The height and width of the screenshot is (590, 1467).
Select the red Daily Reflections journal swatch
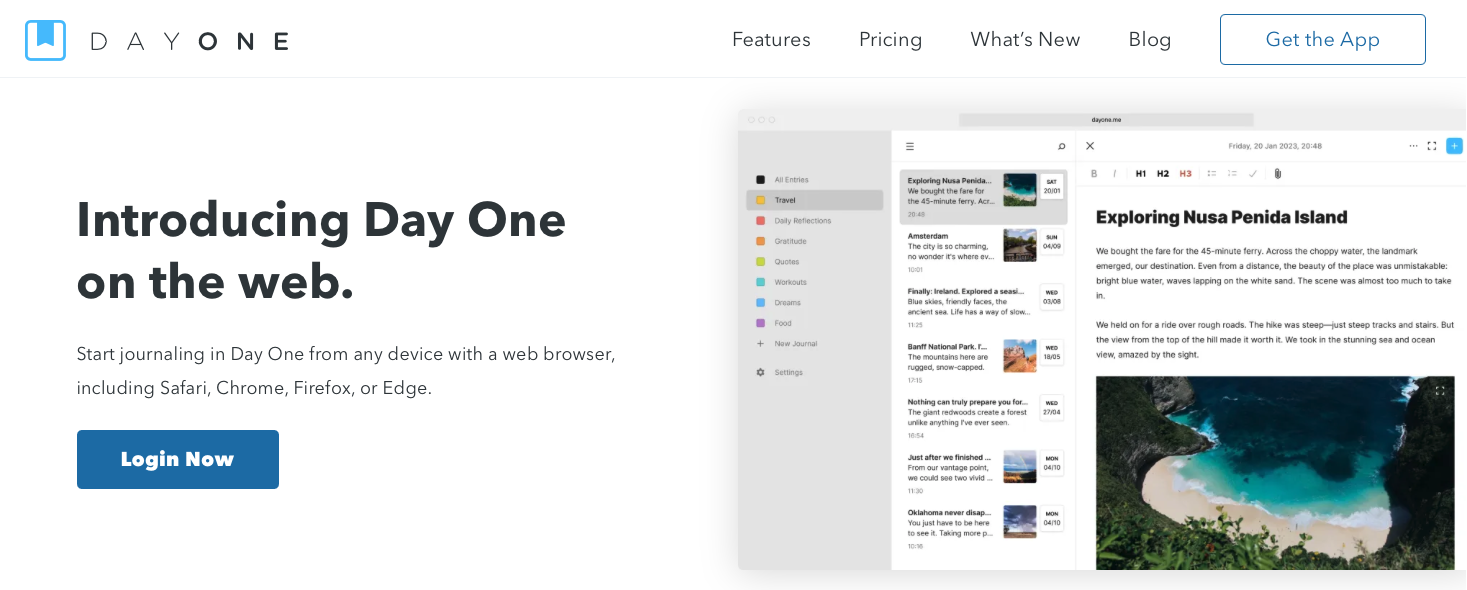coord(760,221)
